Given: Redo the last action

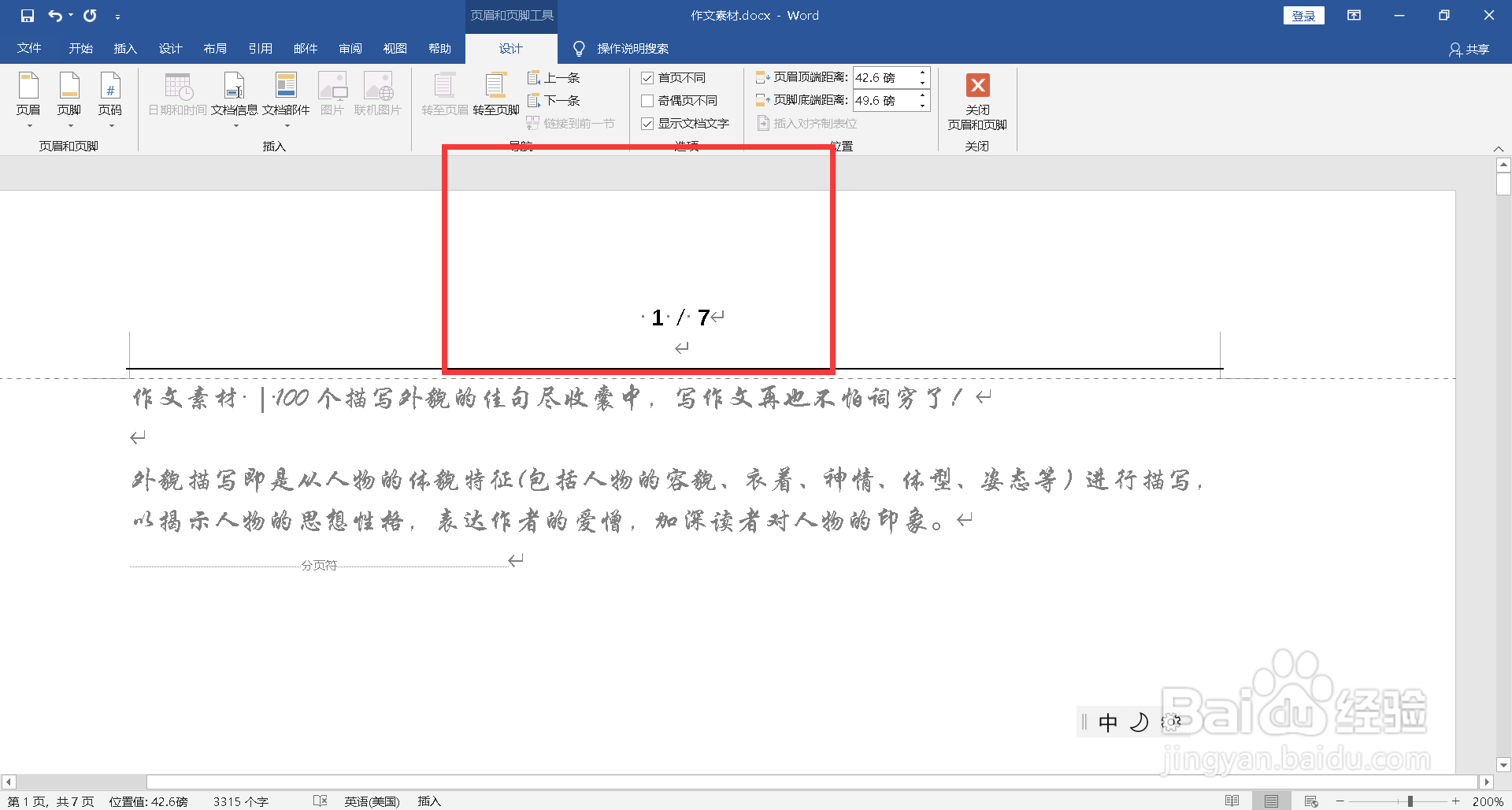Looking at the screenshot, I should coord(90,16).
